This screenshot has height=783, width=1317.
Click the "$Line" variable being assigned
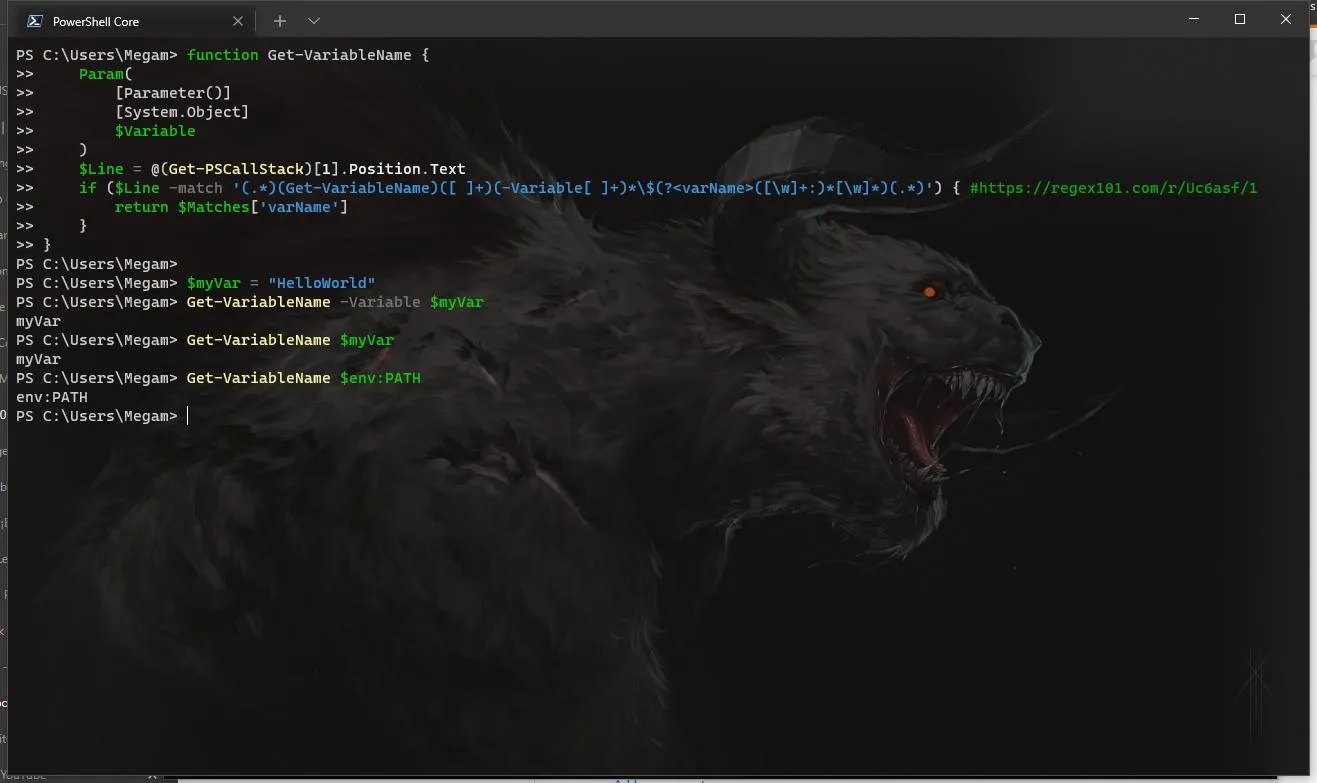pyautogui.click(x=101, y=169)
